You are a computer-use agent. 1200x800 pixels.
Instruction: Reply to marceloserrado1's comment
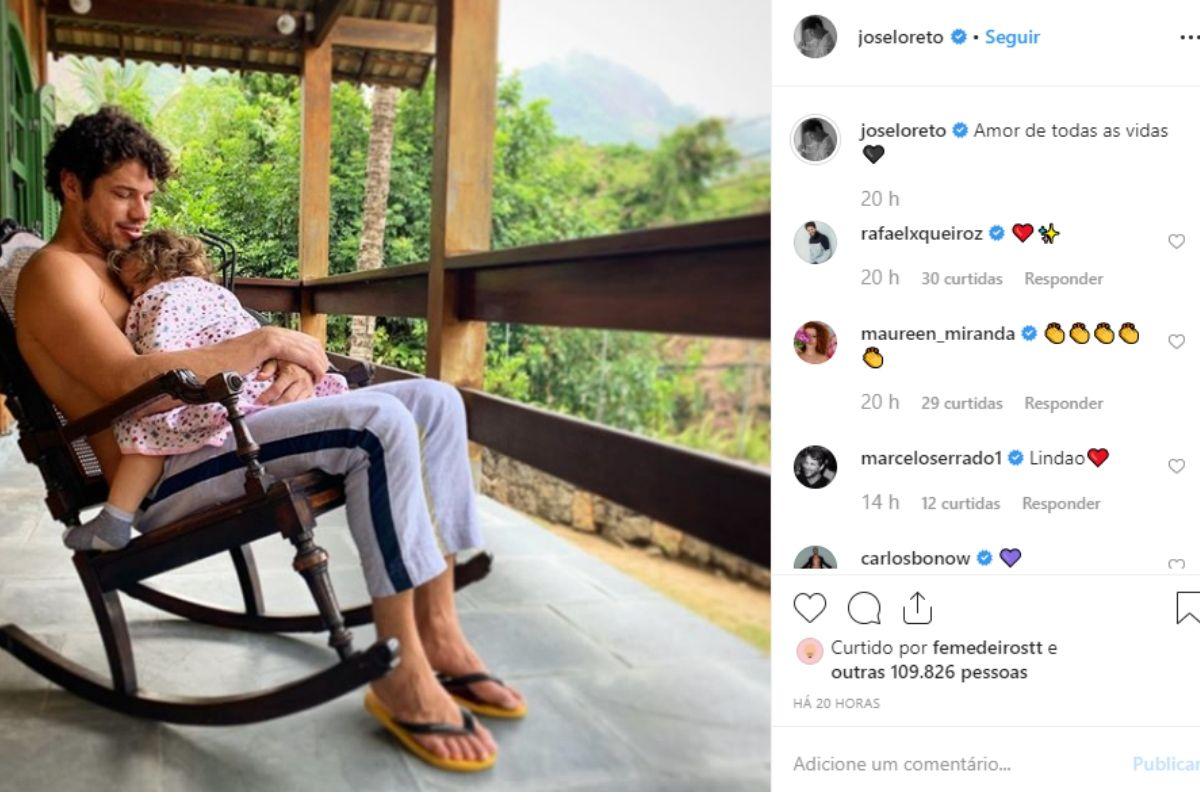click(x=1061, y=504)
